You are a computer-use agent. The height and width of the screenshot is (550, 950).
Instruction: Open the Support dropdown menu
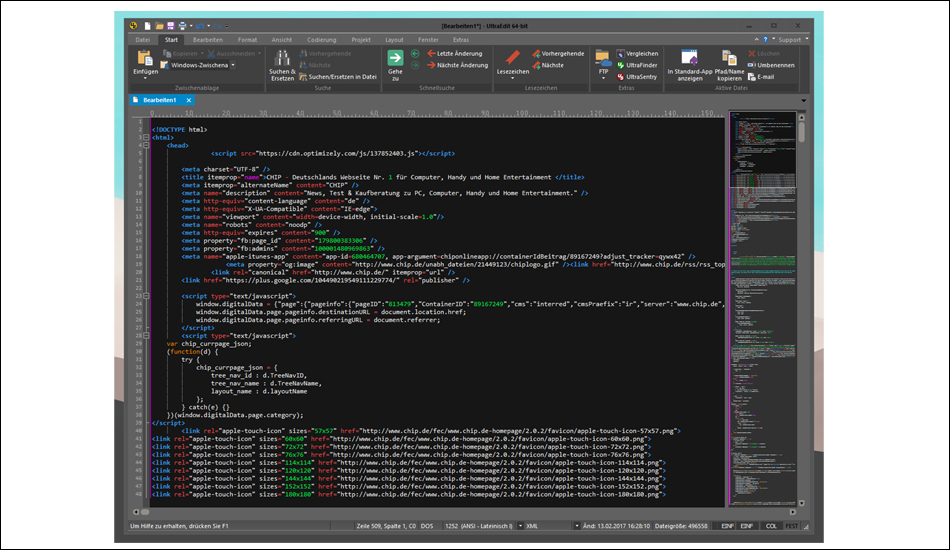(792, 39)
